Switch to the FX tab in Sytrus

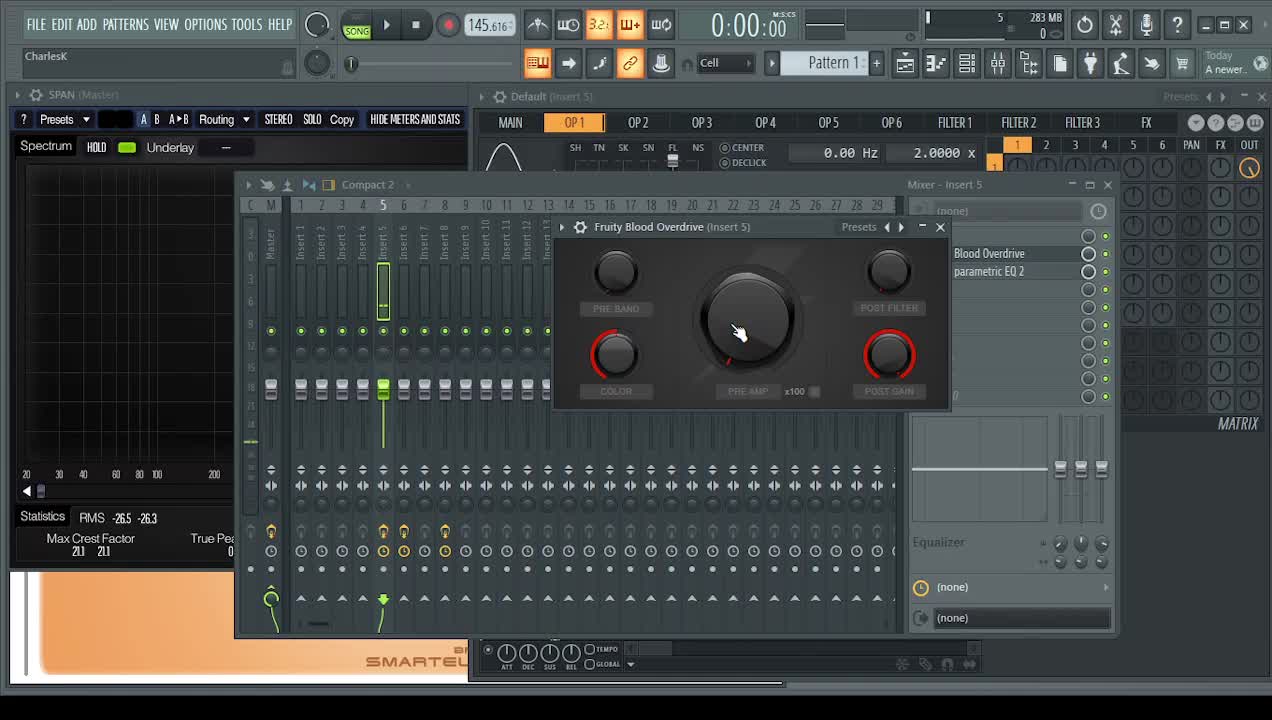(1146, 122)
